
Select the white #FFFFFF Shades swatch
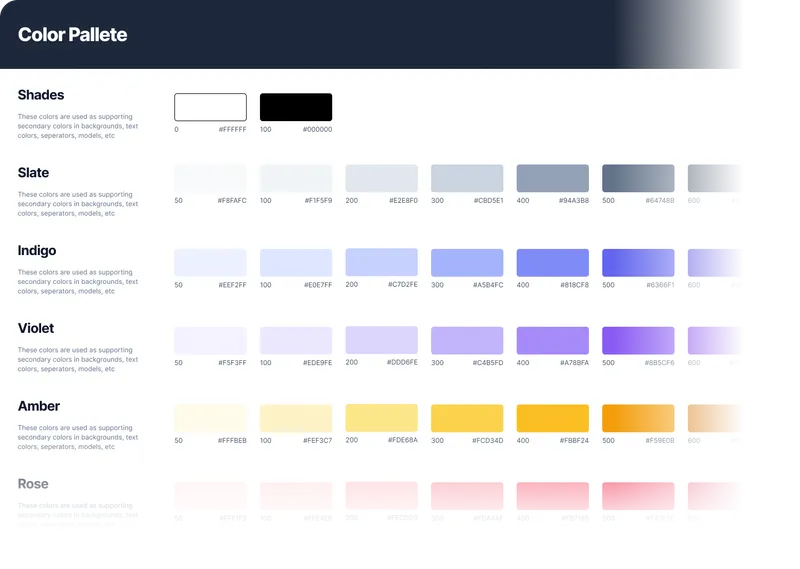pos(210,107)
